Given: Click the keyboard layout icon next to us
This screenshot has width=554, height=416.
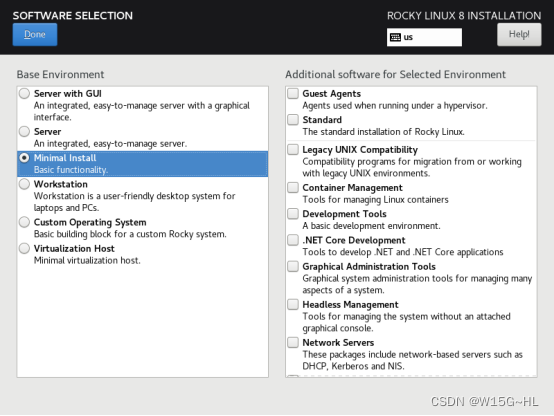Looking at the screenshot, I should 395,37.
